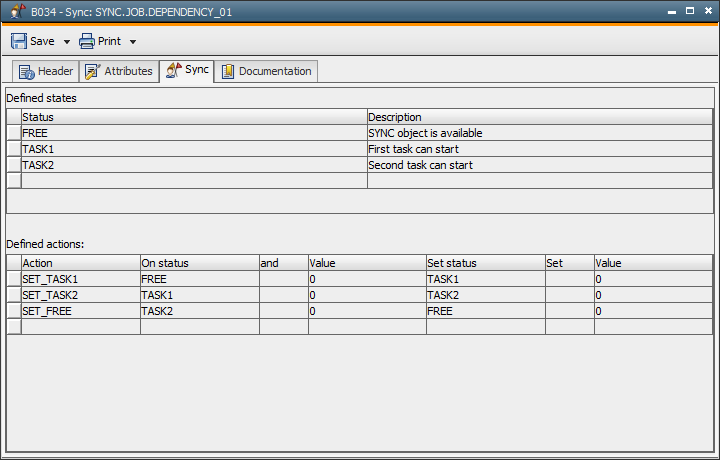Click the Status column header

(x=194, y=117)
